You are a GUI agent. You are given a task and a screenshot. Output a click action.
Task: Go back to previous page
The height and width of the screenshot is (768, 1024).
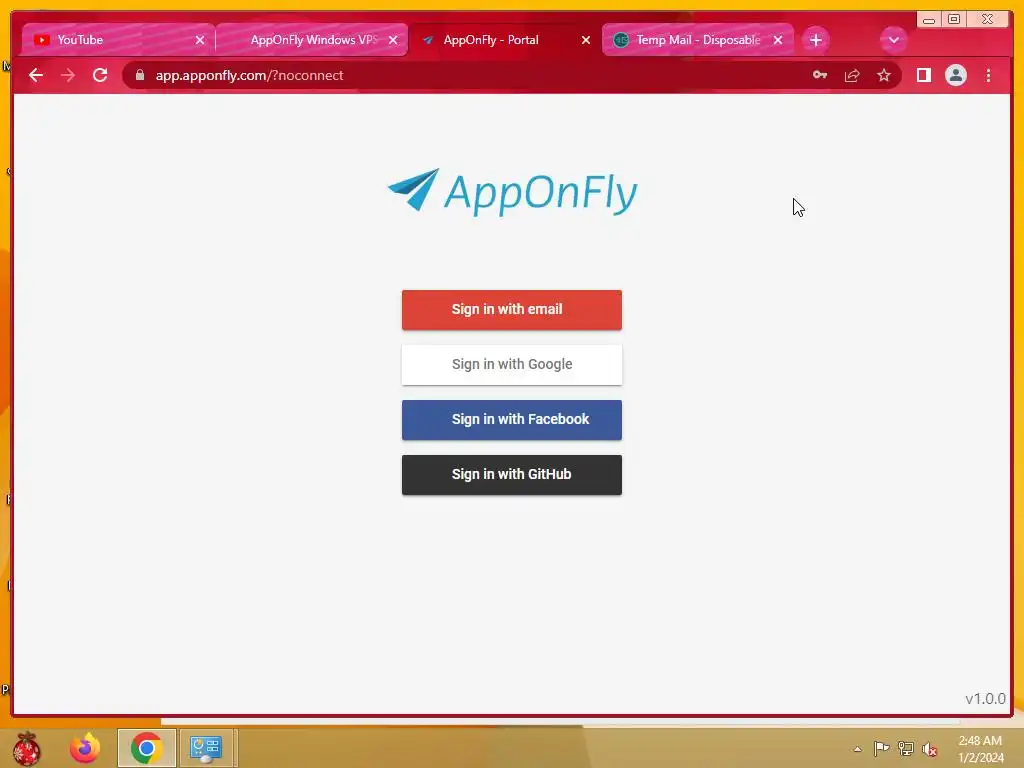click(36, 75)
